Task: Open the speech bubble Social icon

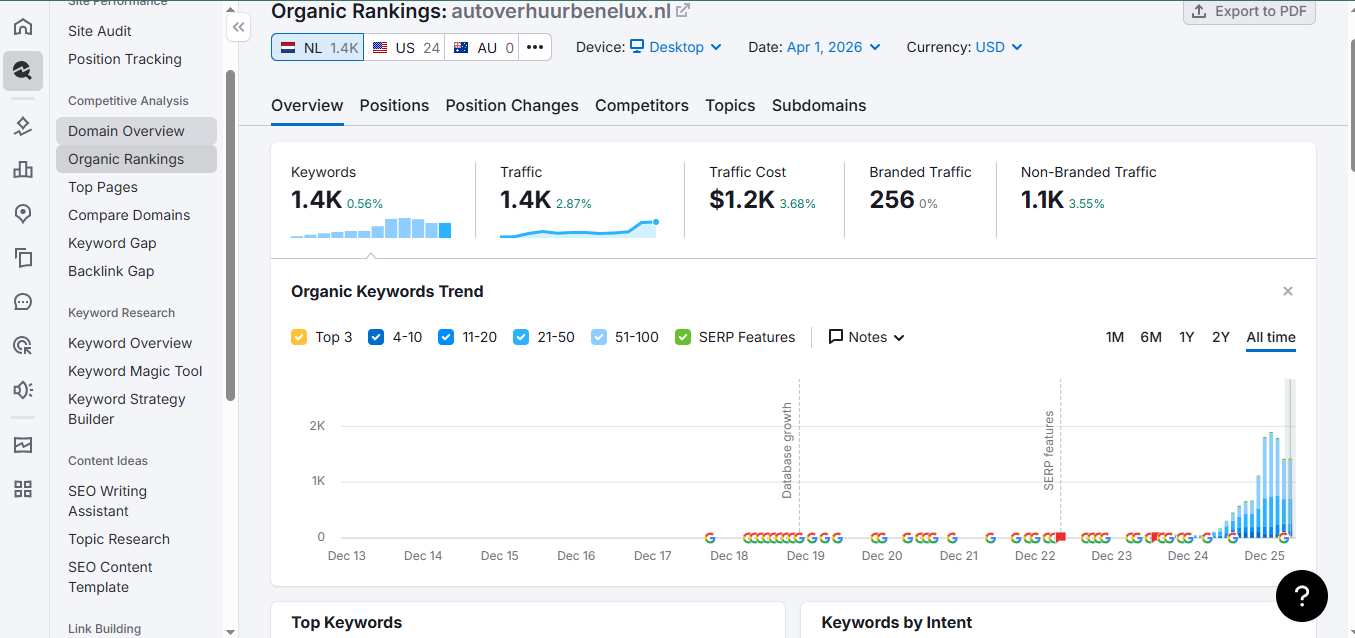Action: tap(22, 302)
